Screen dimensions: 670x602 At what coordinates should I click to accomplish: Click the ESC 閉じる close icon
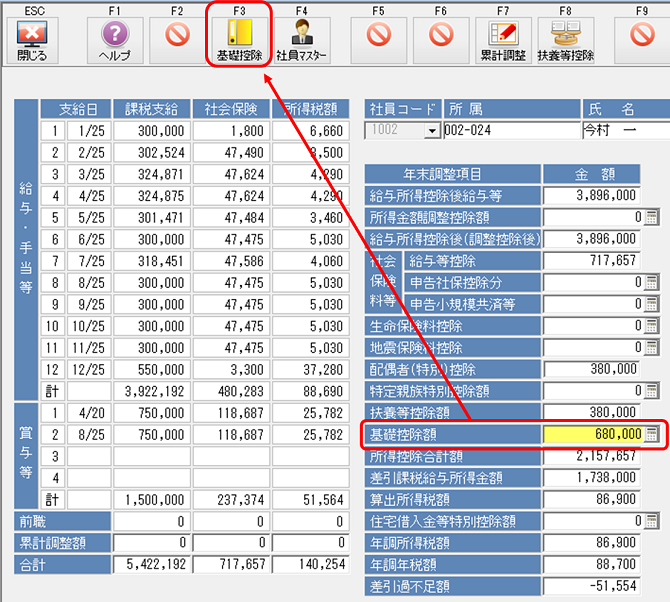(33, 37)
